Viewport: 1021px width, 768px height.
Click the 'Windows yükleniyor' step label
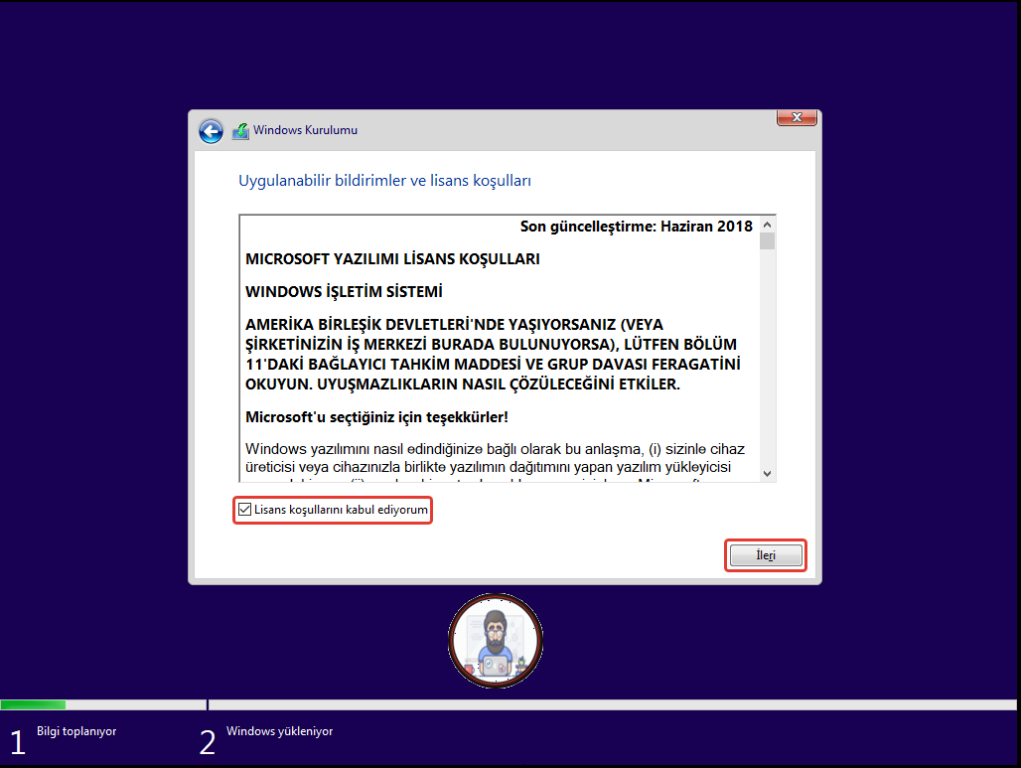(279, 731)
